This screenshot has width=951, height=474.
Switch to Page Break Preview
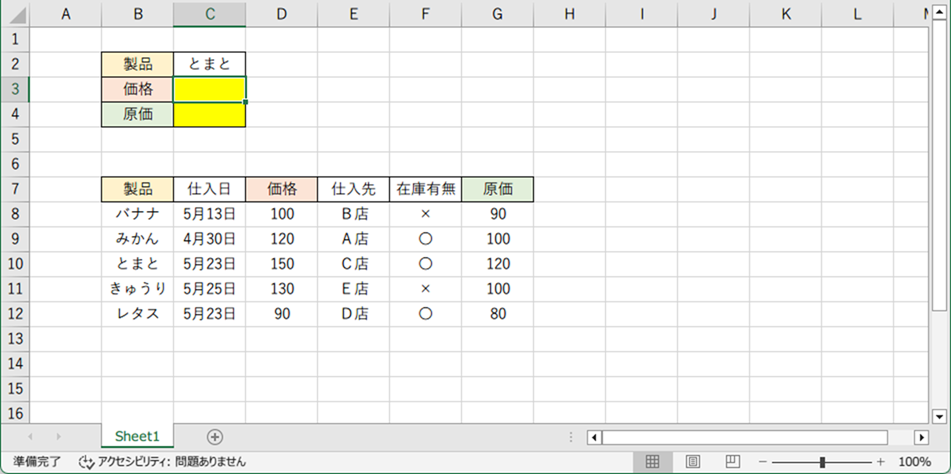[732, 462]
